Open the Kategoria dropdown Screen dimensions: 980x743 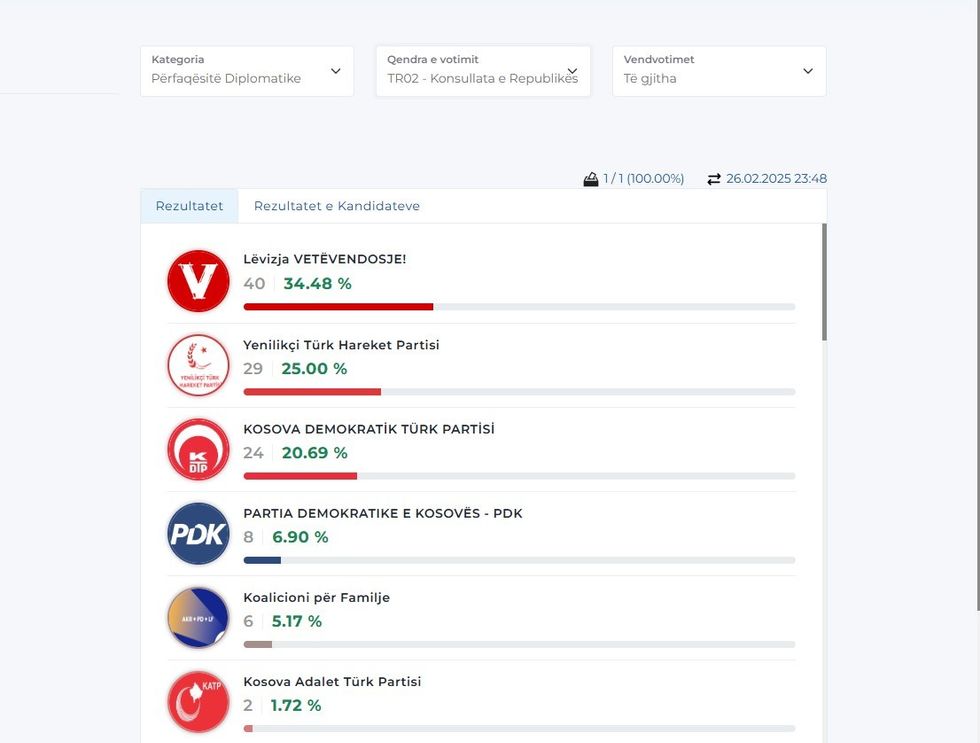pyautogui.click(x=246, y=70)
